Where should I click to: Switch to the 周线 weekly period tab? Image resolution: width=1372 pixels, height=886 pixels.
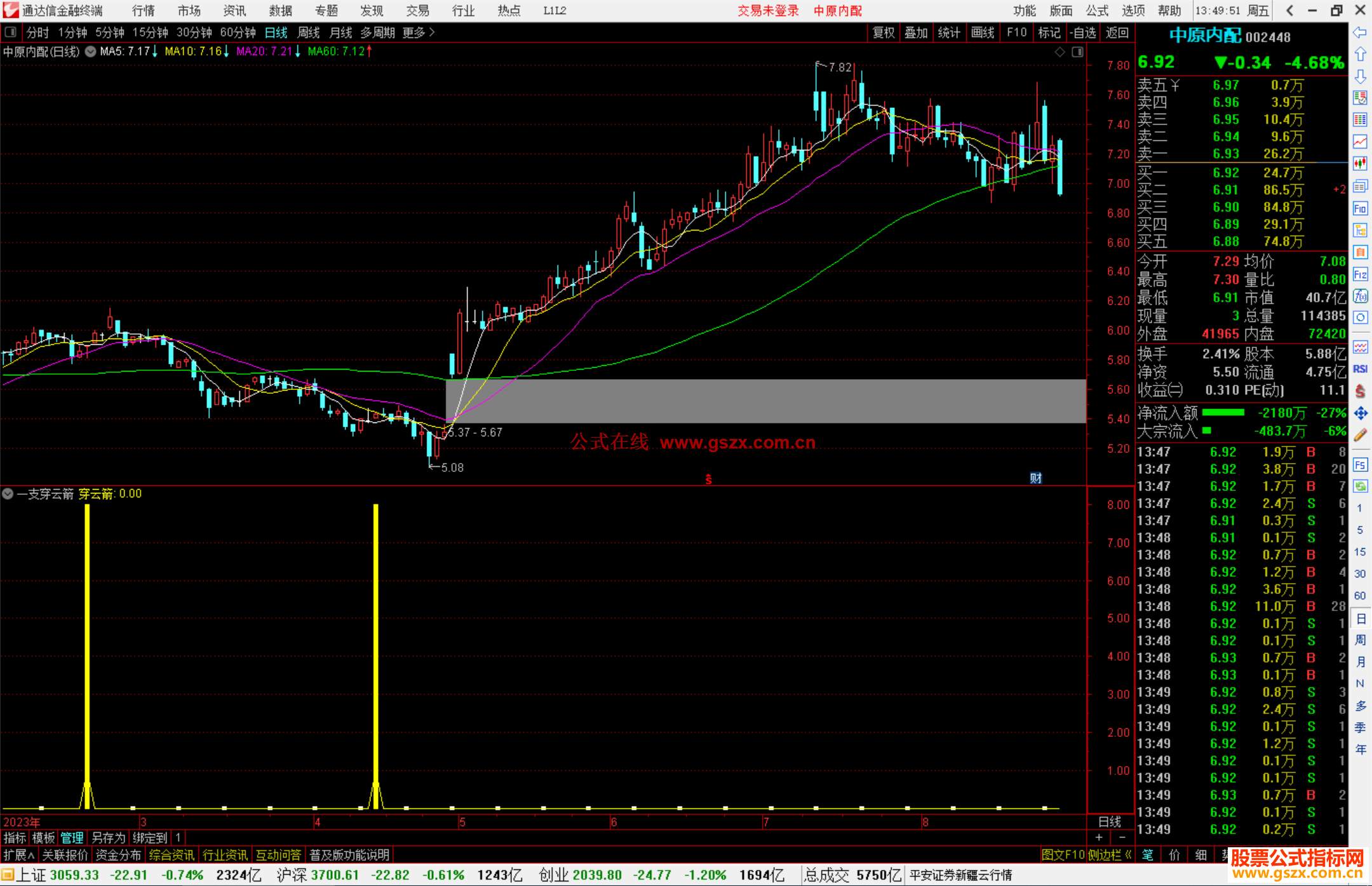pos(308,32)
